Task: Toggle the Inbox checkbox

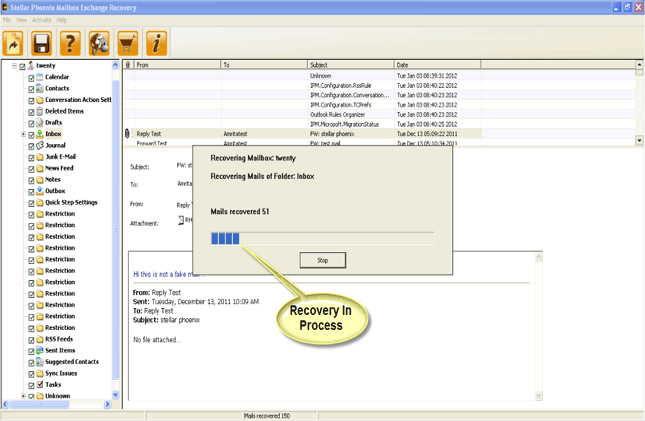Action: [x=31, y=135]
